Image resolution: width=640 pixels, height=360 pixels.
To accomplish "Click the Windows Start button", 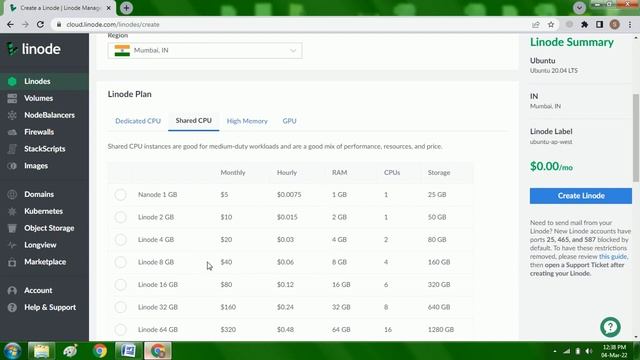I will point(12,351).
